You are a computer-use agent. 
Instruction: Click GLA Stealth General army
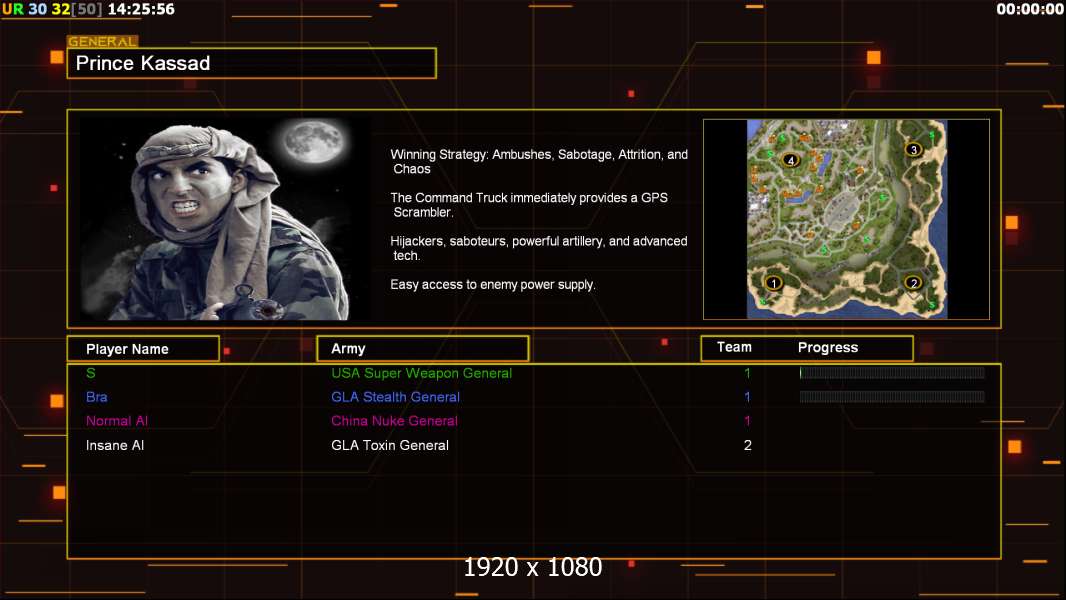click(396, 397)
